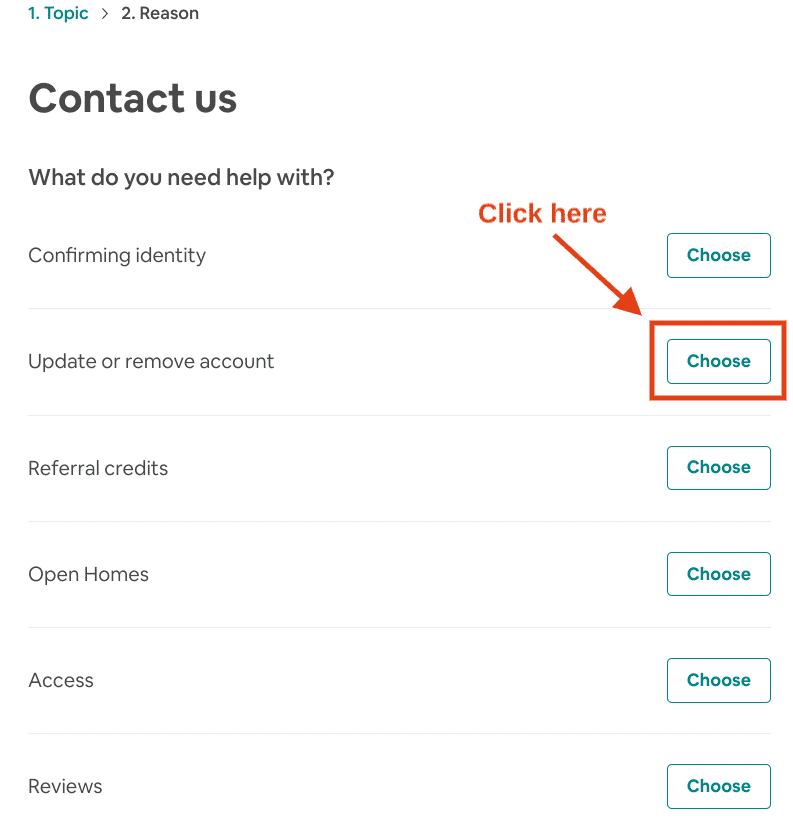Select the Referral credits row label
Image resolution: width=793 pixels, height=824 pixels.
point(97,467)
